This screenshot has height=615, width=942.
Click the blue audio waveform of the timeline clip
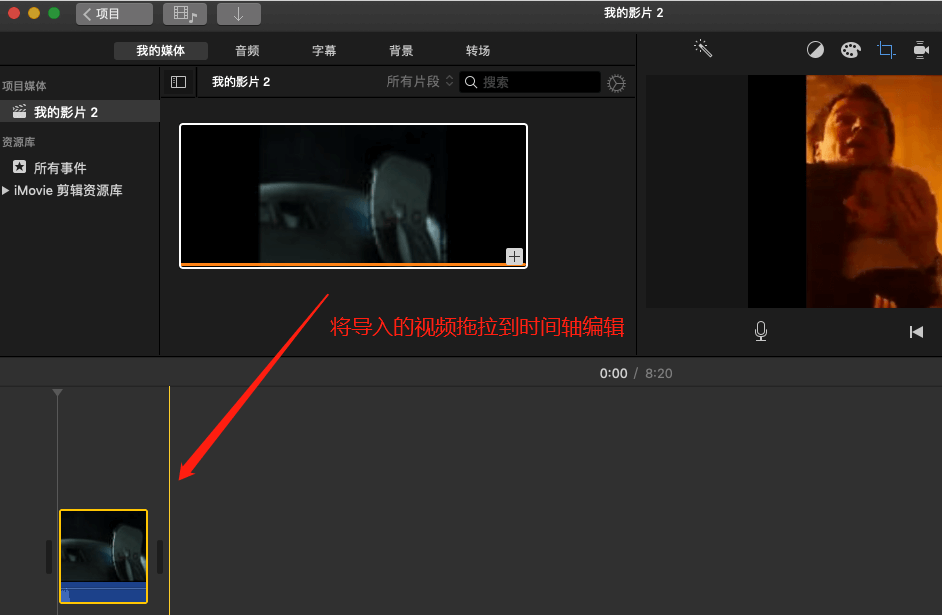coord(103,592)
